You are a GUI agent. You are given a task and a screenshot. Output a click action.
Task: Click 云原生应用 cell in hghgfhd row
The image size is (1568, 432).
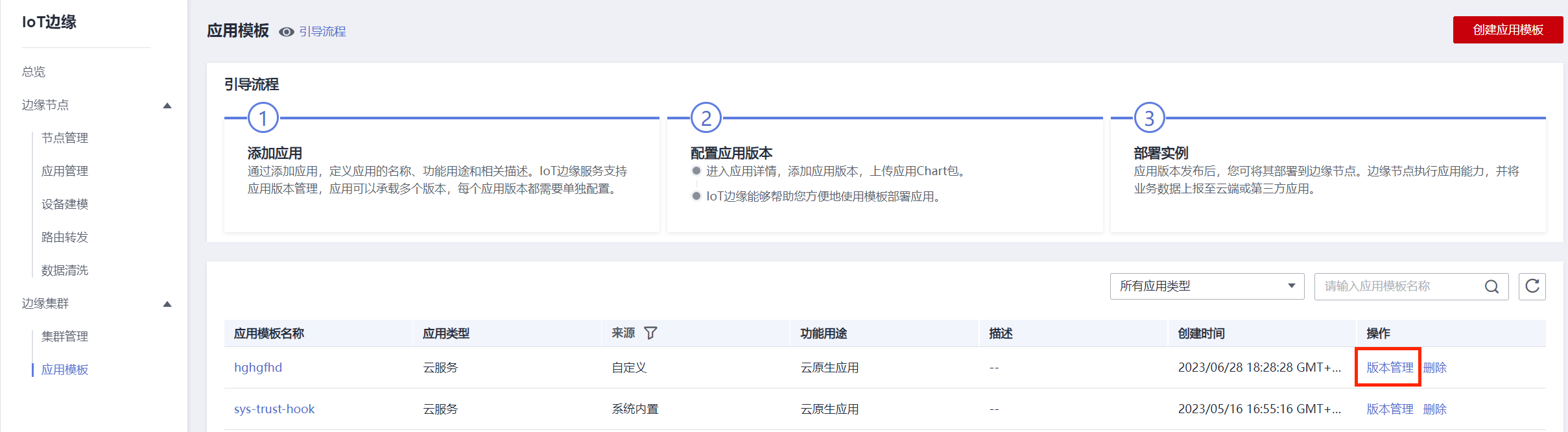pos(829,367)
